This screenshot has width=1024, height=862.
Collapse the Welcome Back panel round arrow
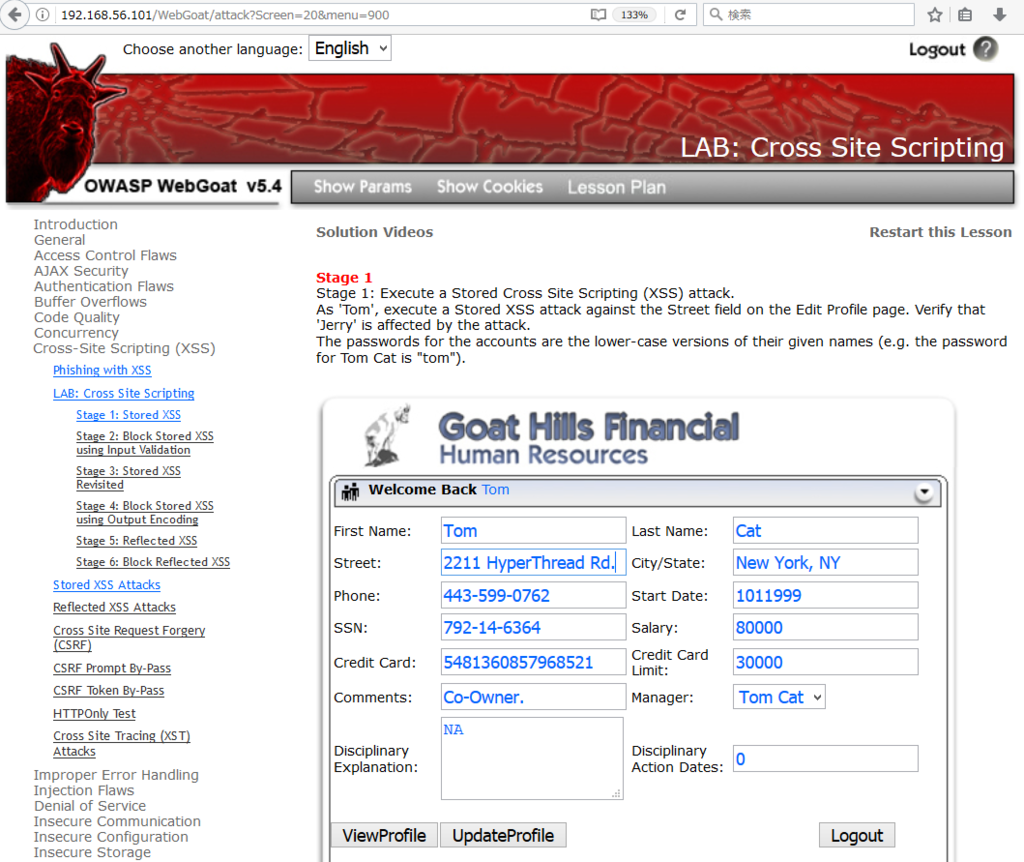923,492
